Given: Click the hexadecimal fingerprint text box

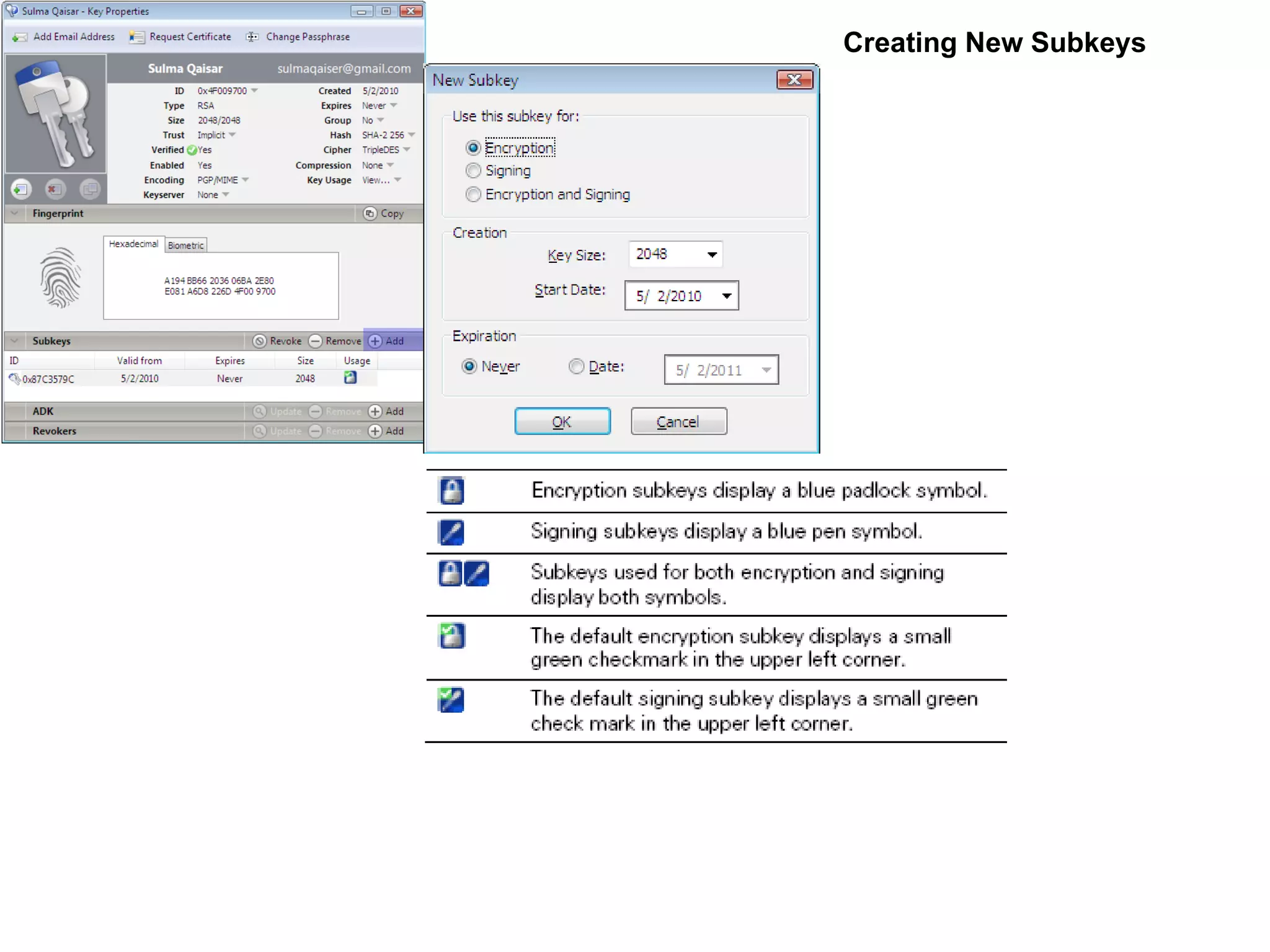Looking at the screenshot, I should pos(221,286).
